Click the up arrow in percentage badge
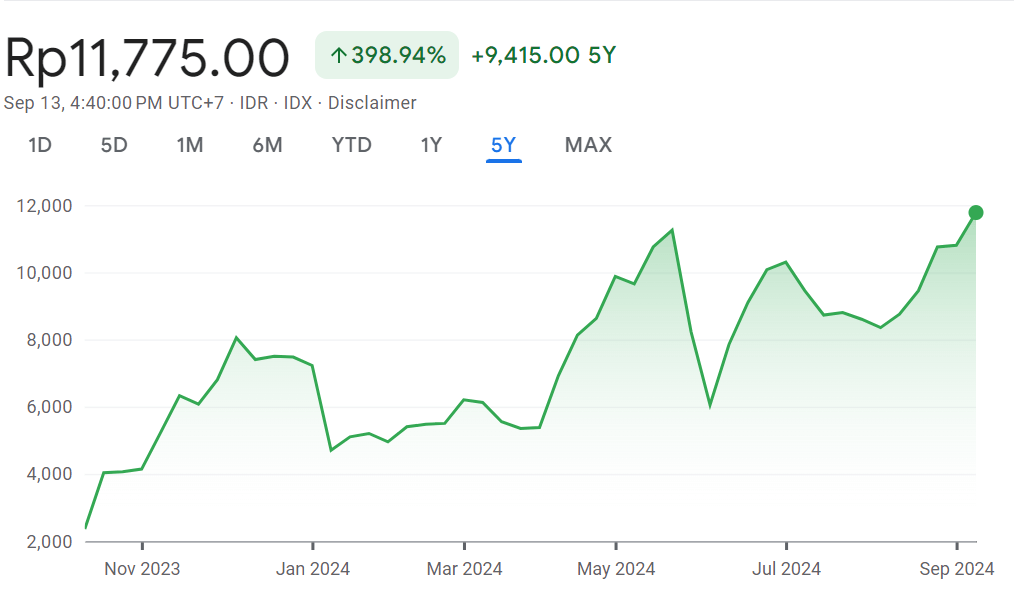This screenshot has width=1014, height=595. pyautogui.click(x=339, y=56)
